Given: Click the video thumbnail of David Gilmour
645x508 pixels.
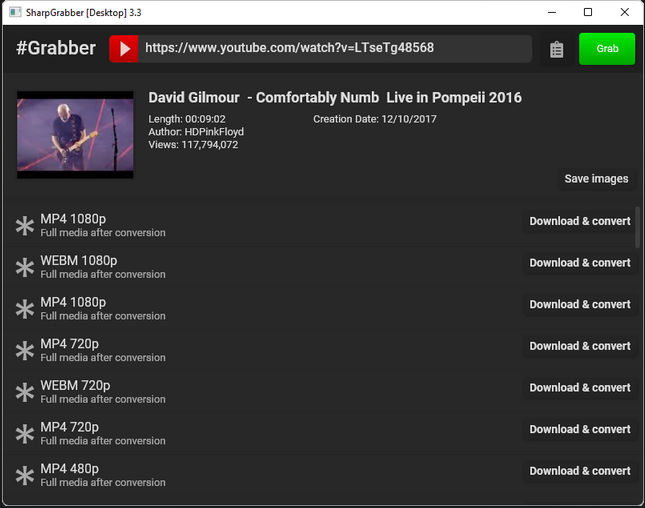Looking at the screenshot, I should pyautogui.click(x=75, y=135).
